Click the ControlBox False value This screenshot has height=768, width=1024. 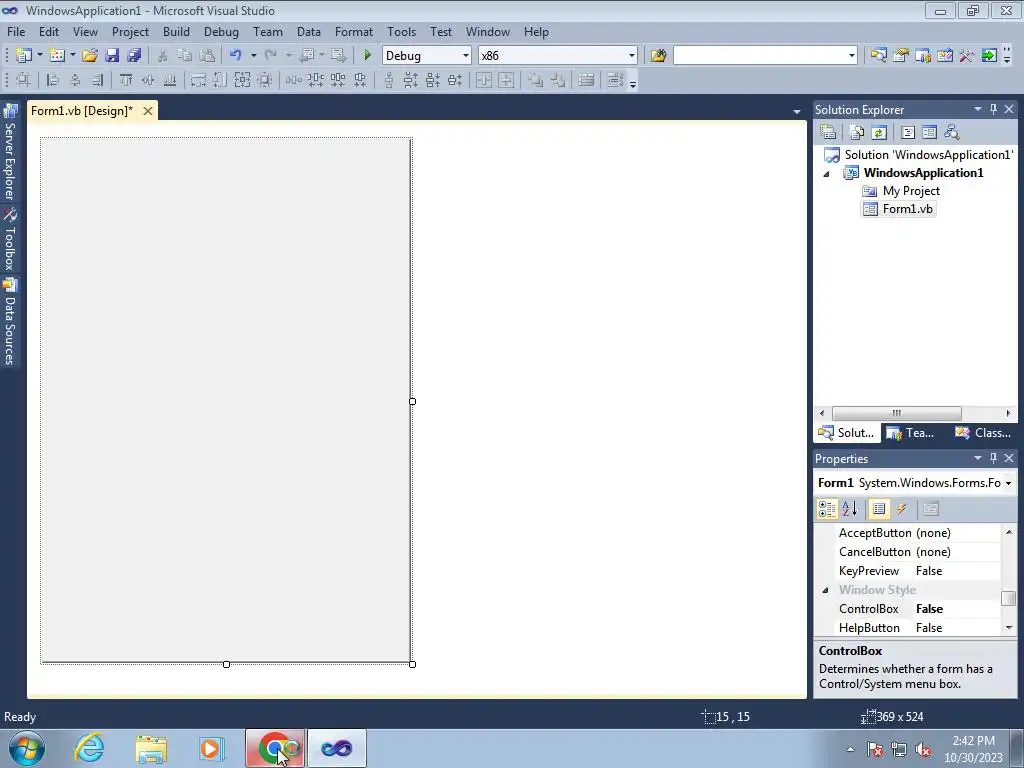pyautogui.click(x=929, y=609)
